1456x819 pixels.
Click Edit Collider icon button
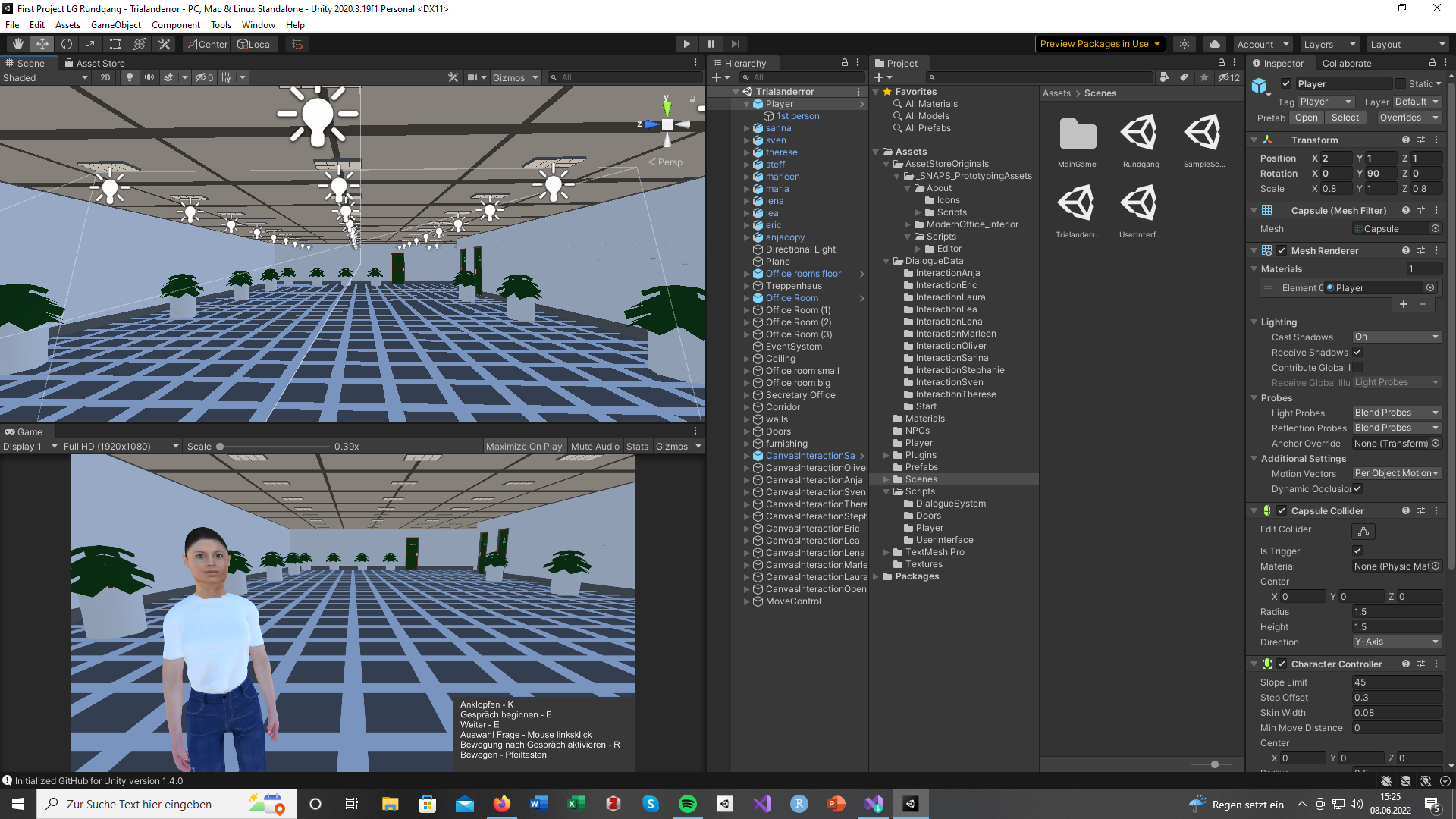[1363, 532]
